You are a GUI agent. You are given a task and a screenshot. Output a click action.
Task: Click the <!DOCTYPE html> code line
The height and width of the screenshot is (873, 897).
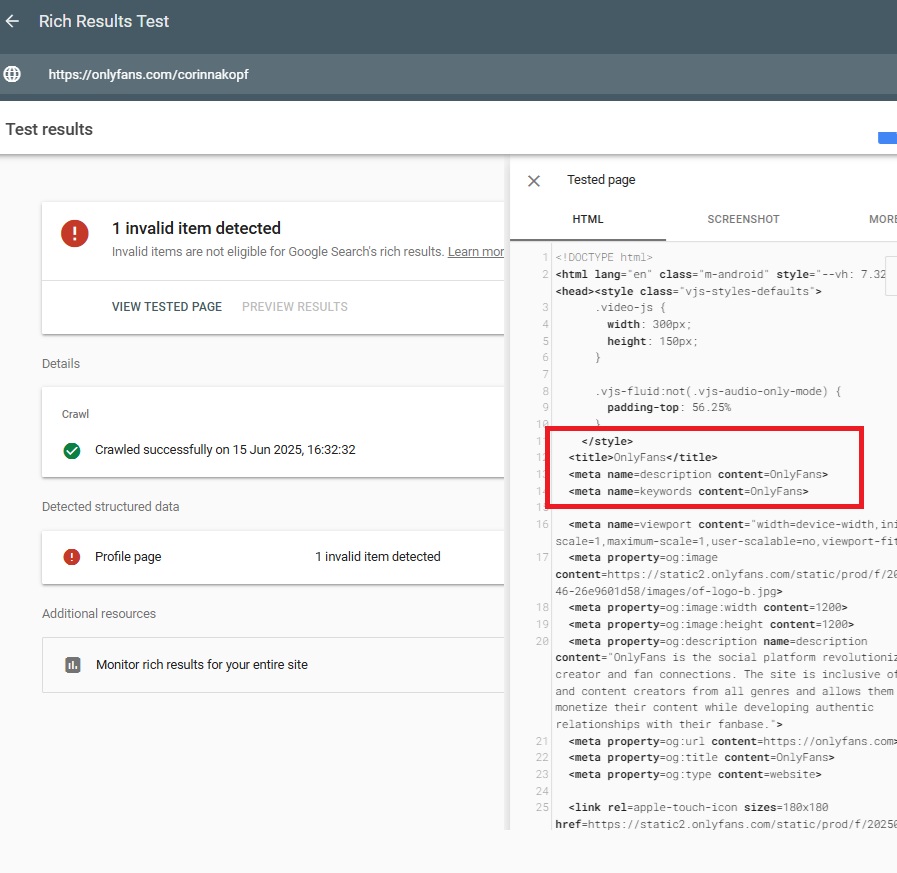(x=604, y=257)
